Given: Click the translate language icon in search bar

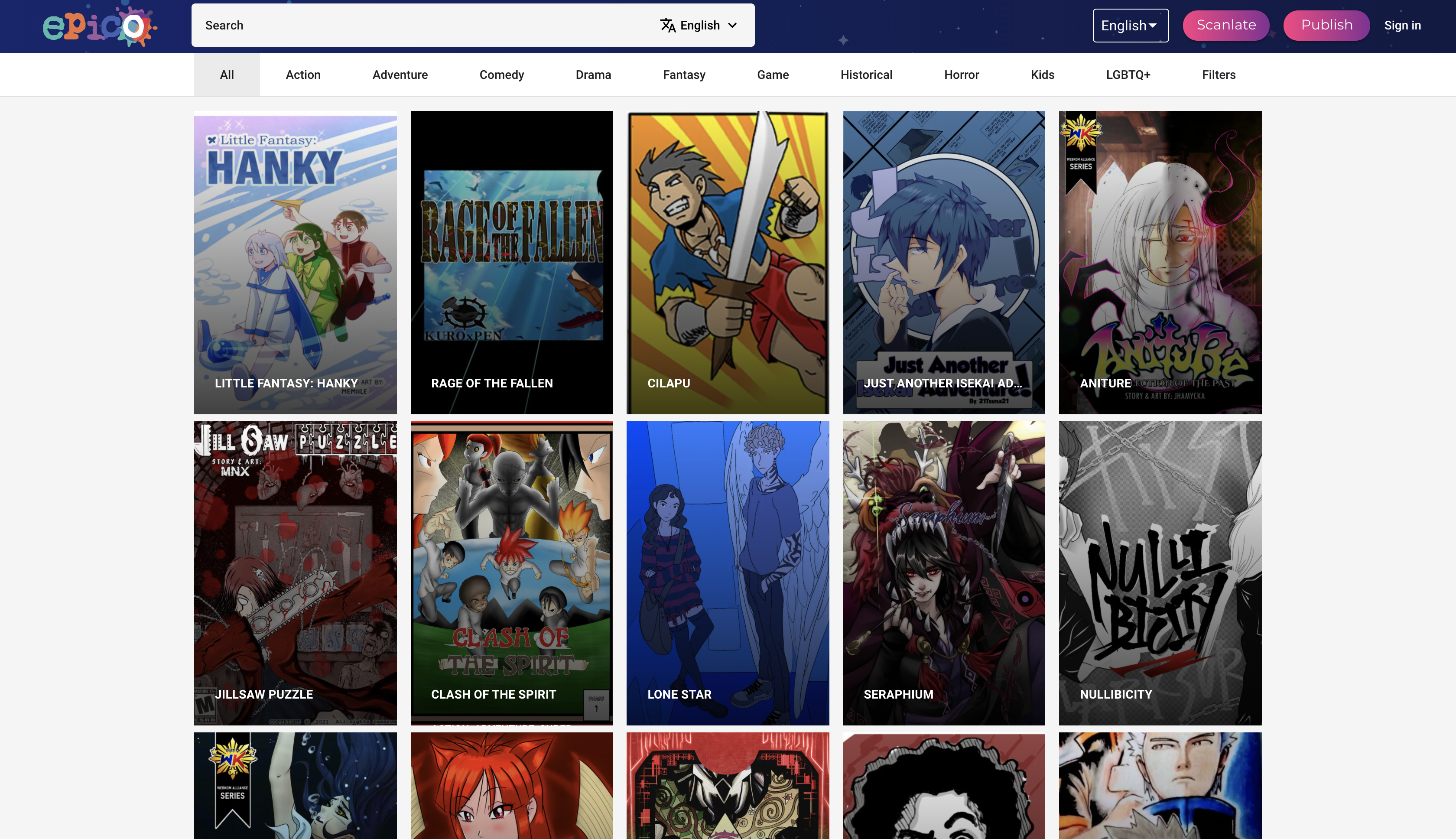Looking at the screenshot, I should (x=667, y=25).
